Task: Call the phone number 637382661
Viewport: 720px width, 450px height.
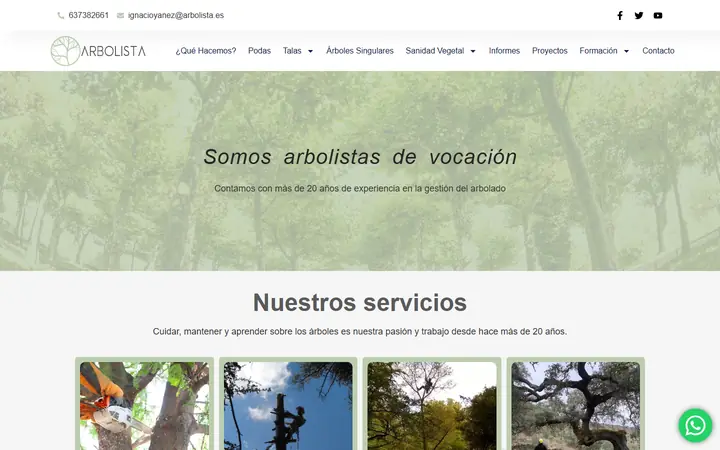Action: tap(89, 15)
